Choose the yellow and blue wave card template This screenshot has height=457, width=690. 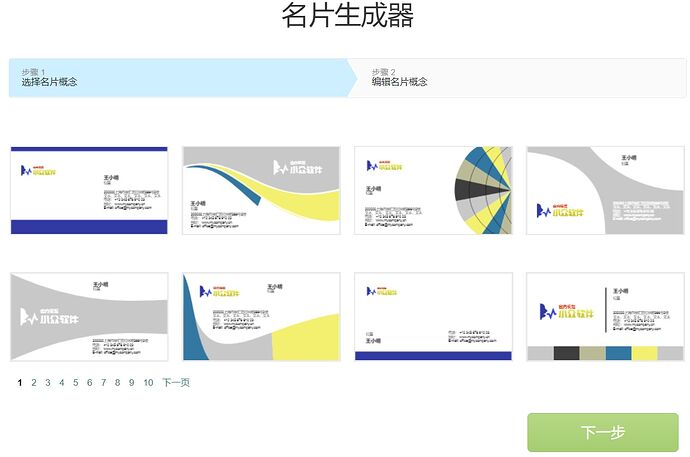click(261, 190)
